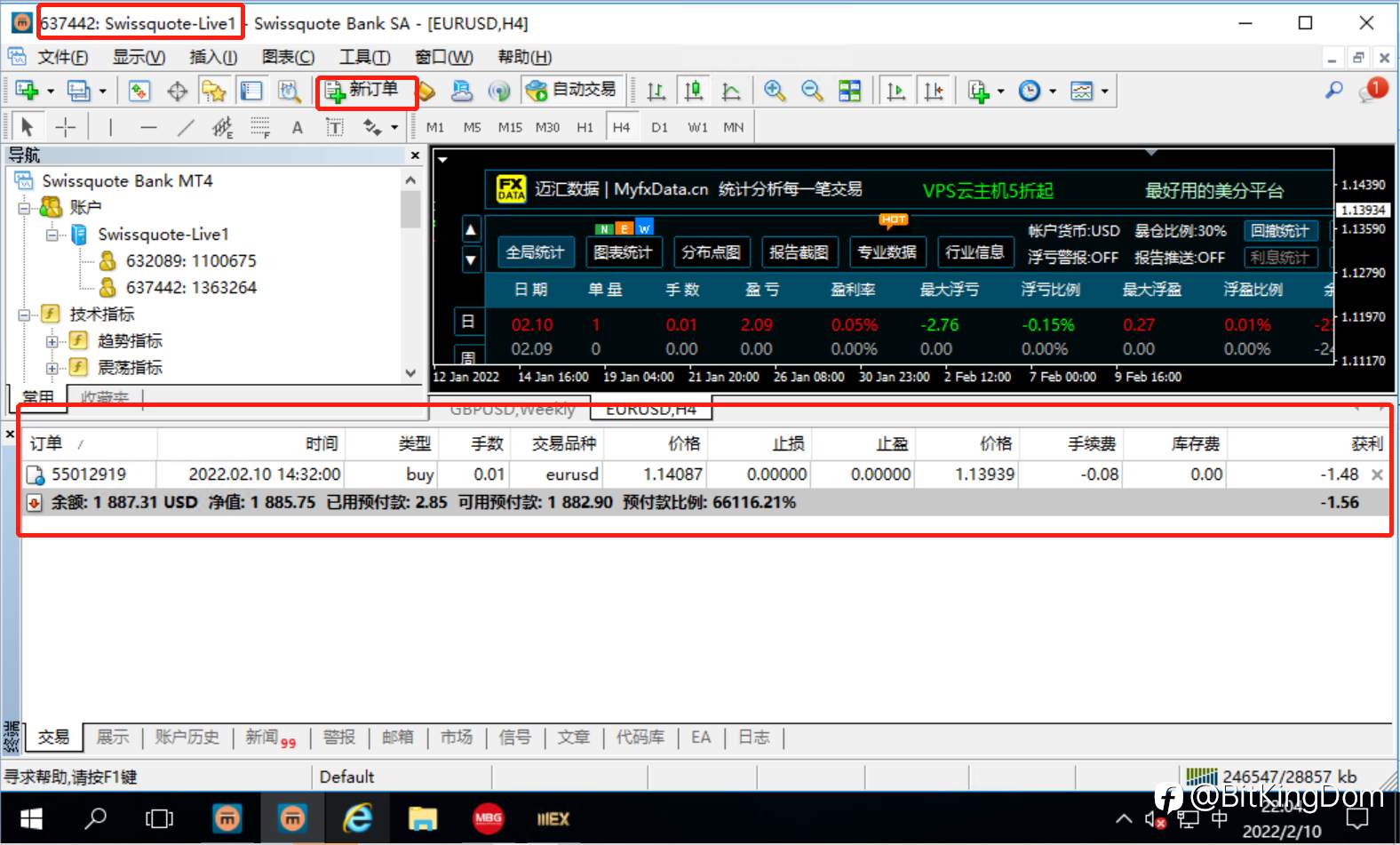
Task: Click the 全局统计 button on chart
Action: click(535, 252)
